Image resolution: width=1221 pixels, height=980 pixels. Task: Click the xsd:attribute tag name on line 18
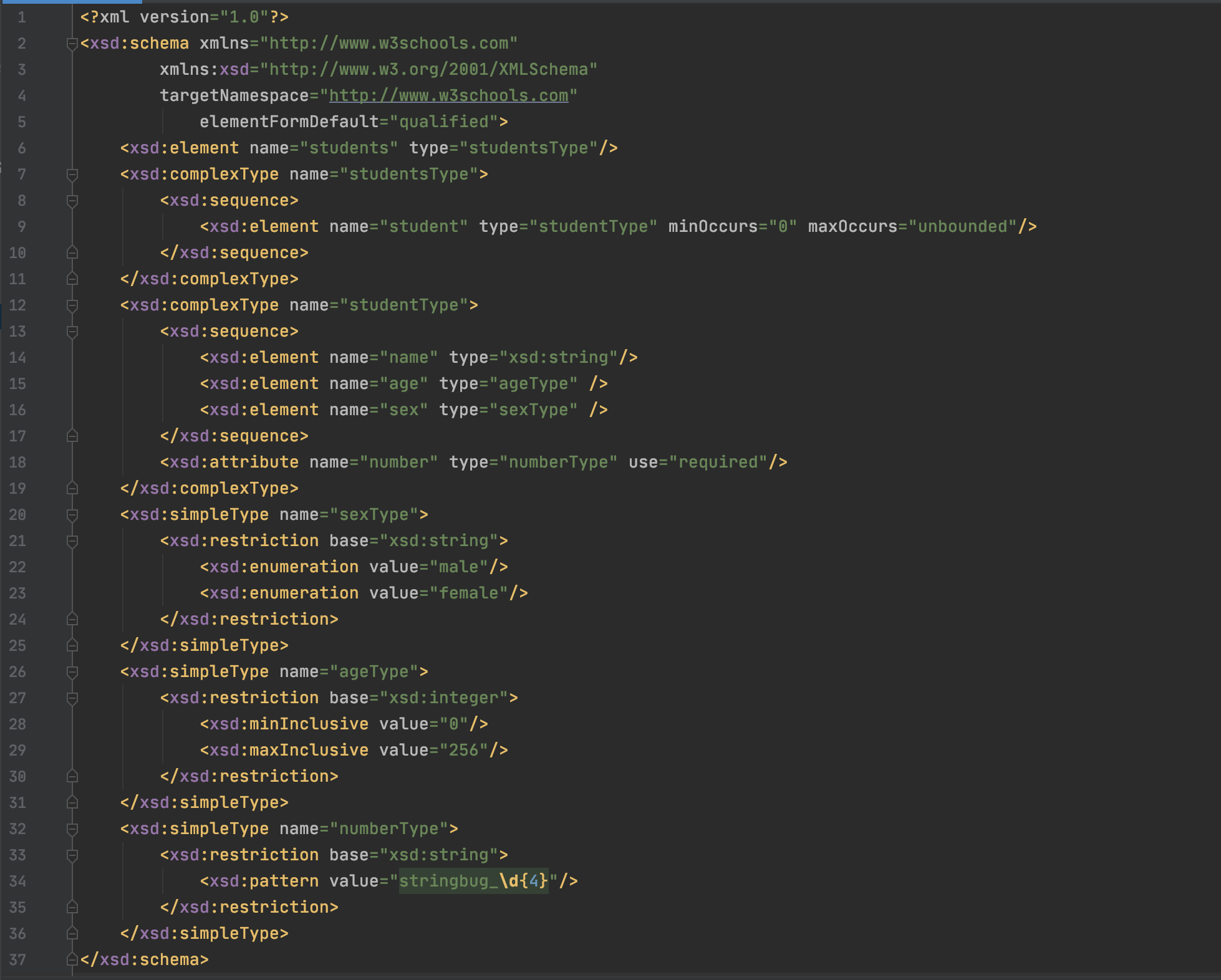pyautogui.click(x=234, y=463)
